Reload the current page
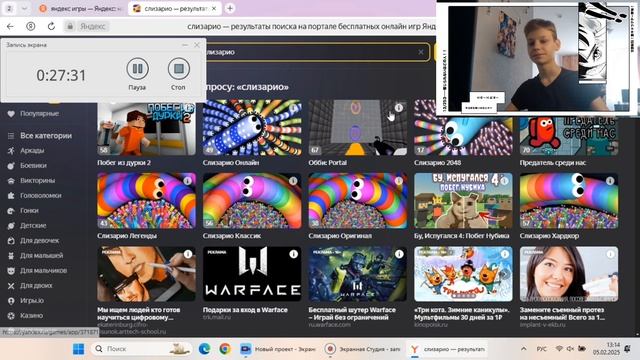The height and width of the screenshot is (360, 640). [x=51, y=26]
